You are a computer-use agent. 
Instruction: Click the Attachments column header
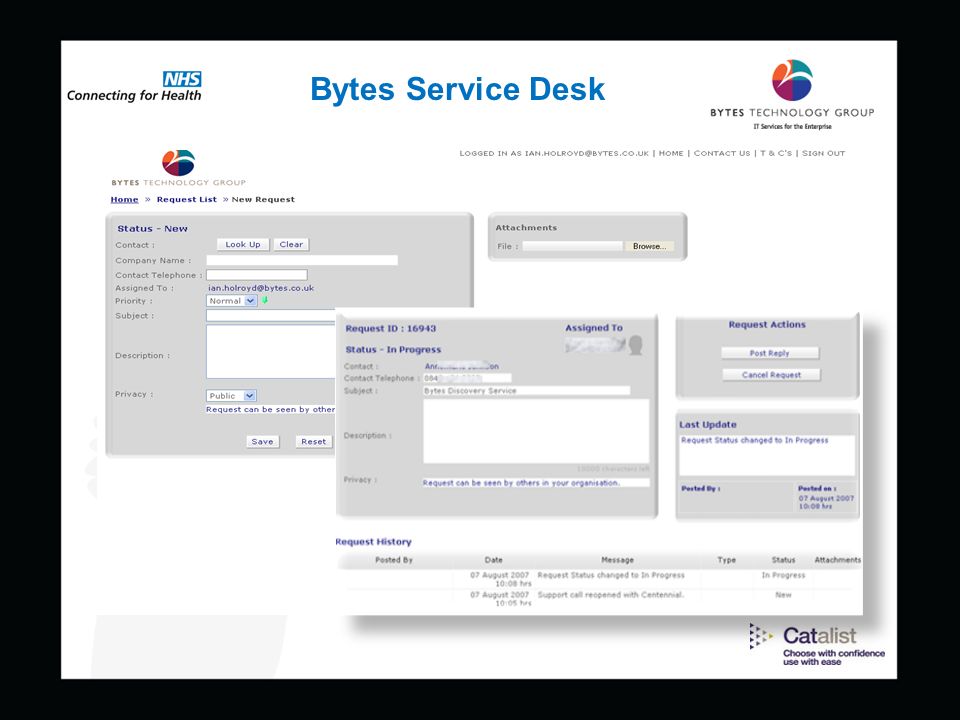point(838,560)
